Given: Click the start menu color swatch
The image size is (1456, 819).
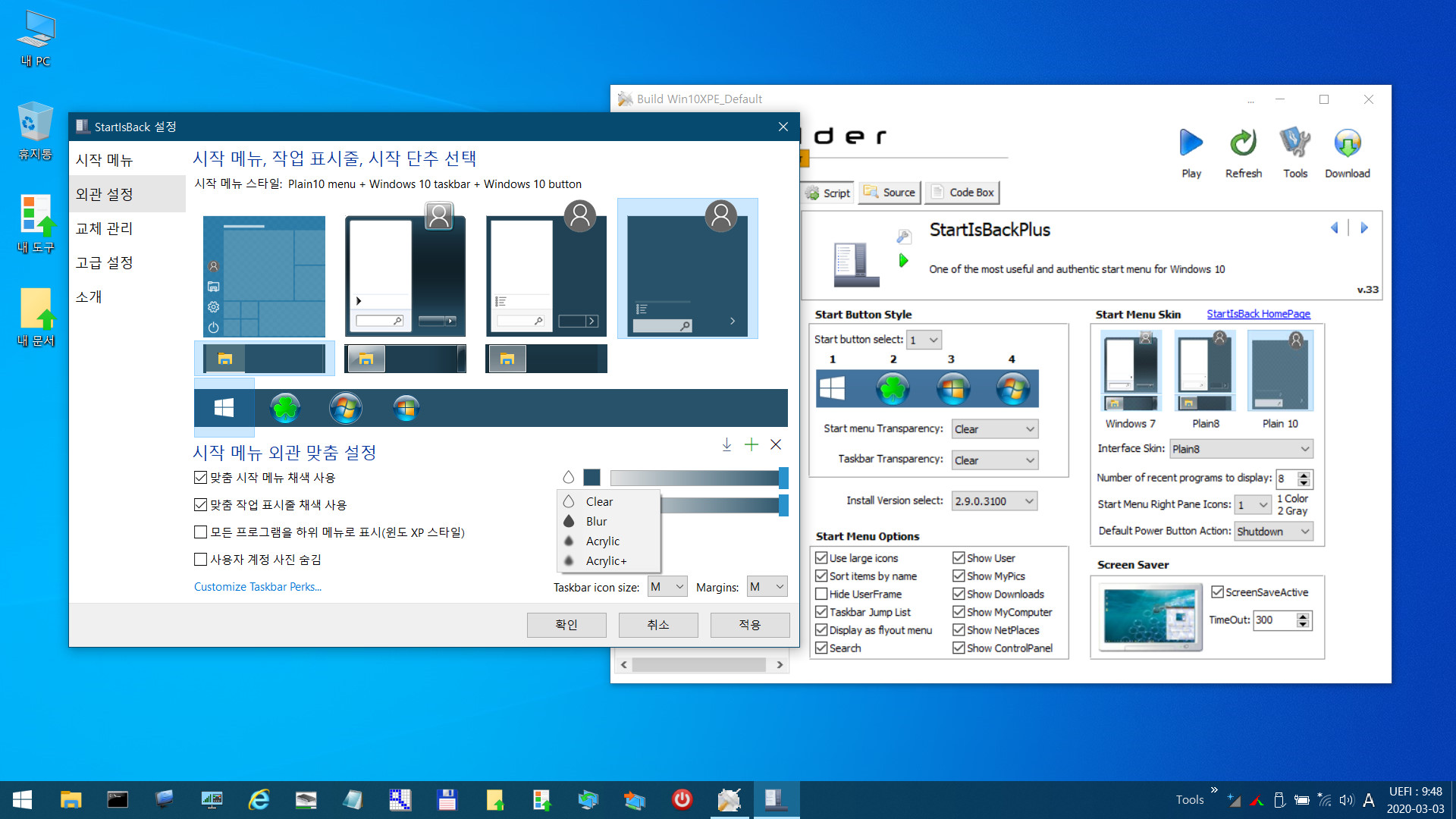Looking at the screenshot, I should tap(592, 477).
